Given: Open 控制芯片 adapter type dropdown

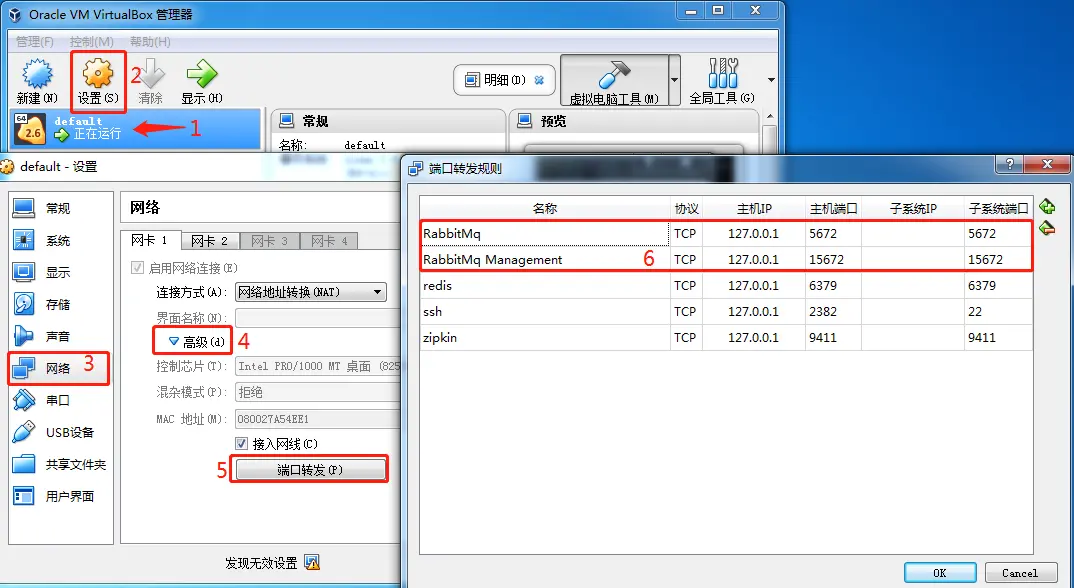Looking at the screenshot, I should [x=319, y=367].
